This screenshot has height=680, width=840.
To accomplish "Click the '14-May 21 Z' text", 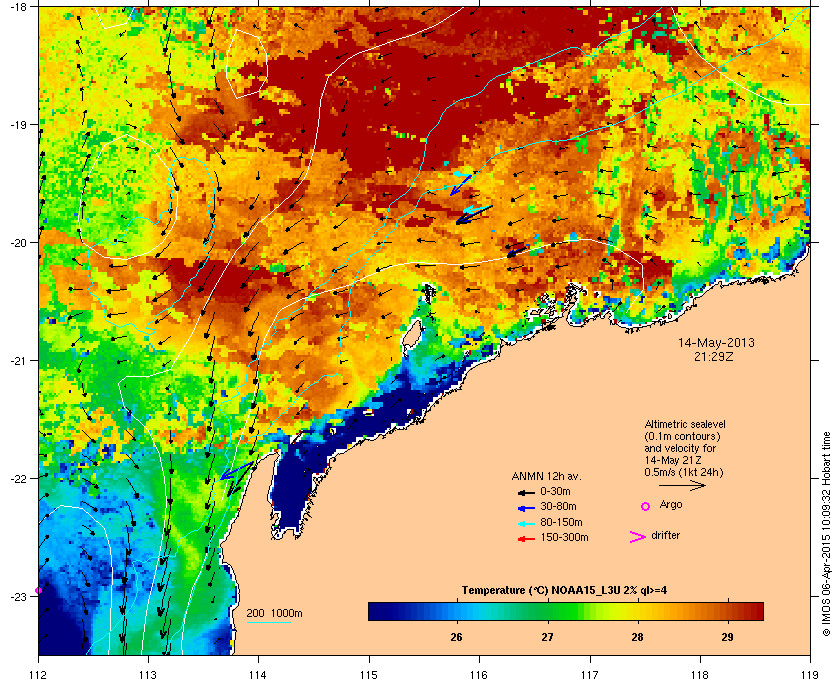I will click(673, 460).
